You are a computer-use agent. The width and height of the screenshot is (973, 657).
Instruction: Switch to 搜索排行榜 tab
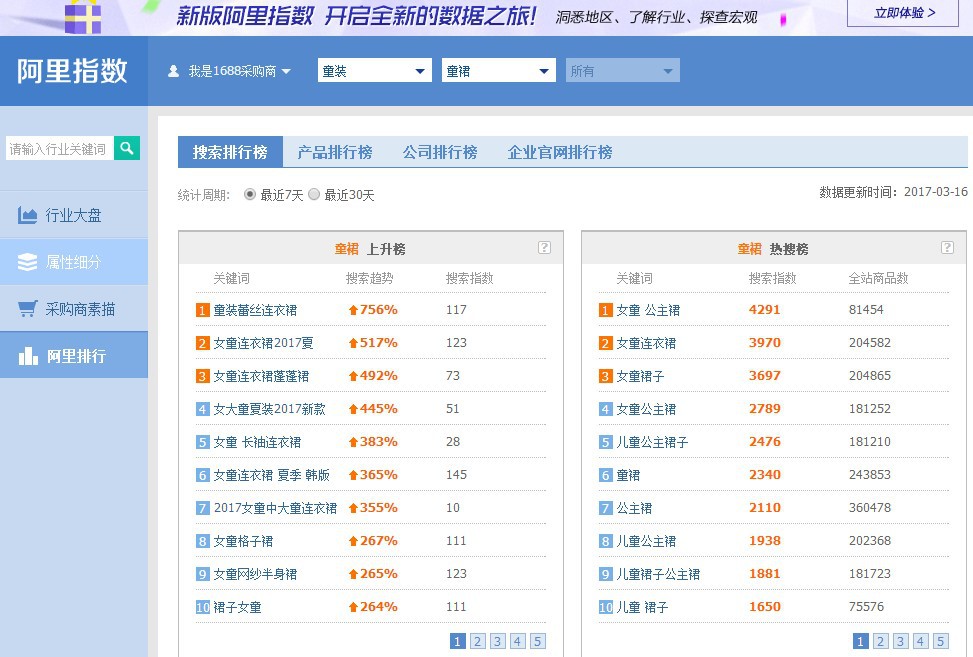(230, 152)
